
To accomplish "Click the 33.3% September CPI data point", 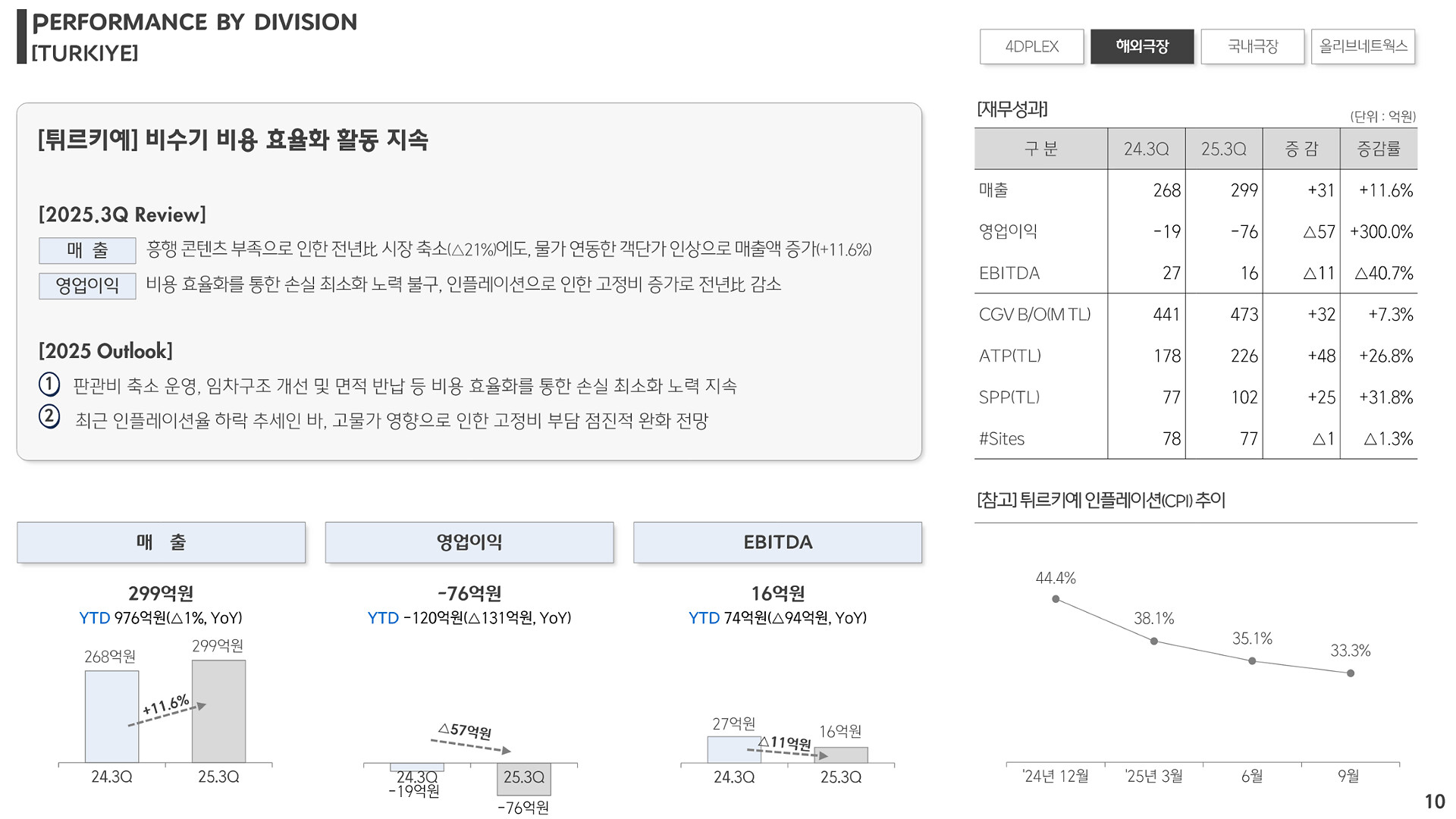I will [1350, 673].
